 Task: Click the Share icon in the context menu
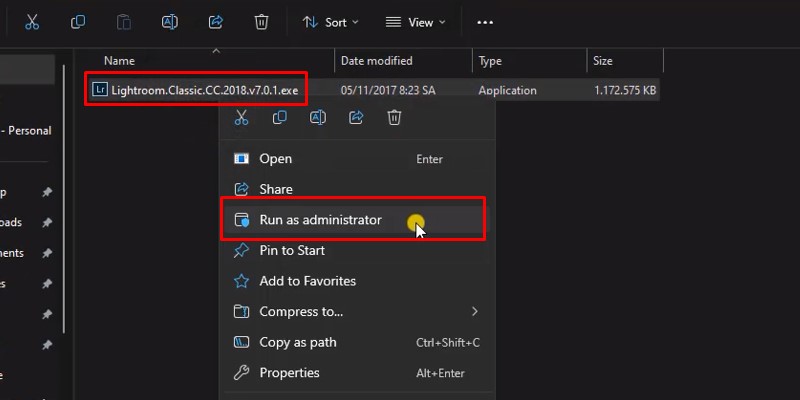click(x=356, y=117)
